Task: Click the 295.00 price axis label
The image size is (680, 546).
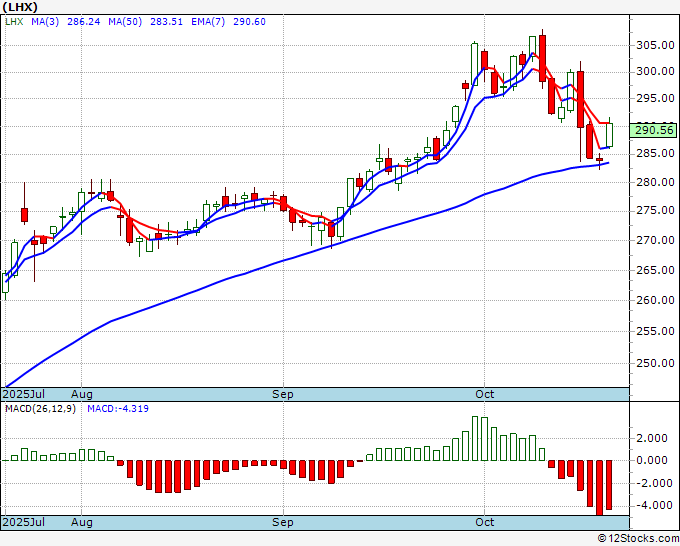Action: [x=655, y=98]
